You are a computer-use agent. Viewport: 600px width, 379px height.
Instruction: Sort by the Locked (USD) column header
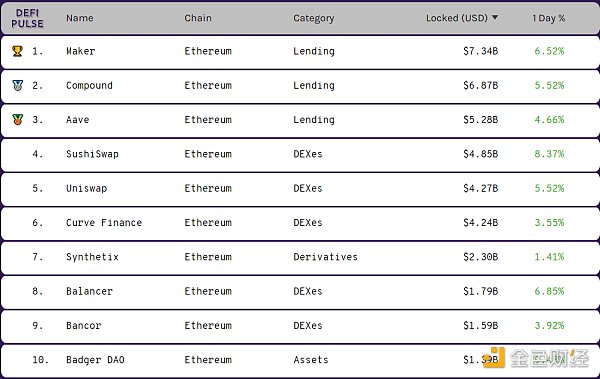tap(457, 18)
